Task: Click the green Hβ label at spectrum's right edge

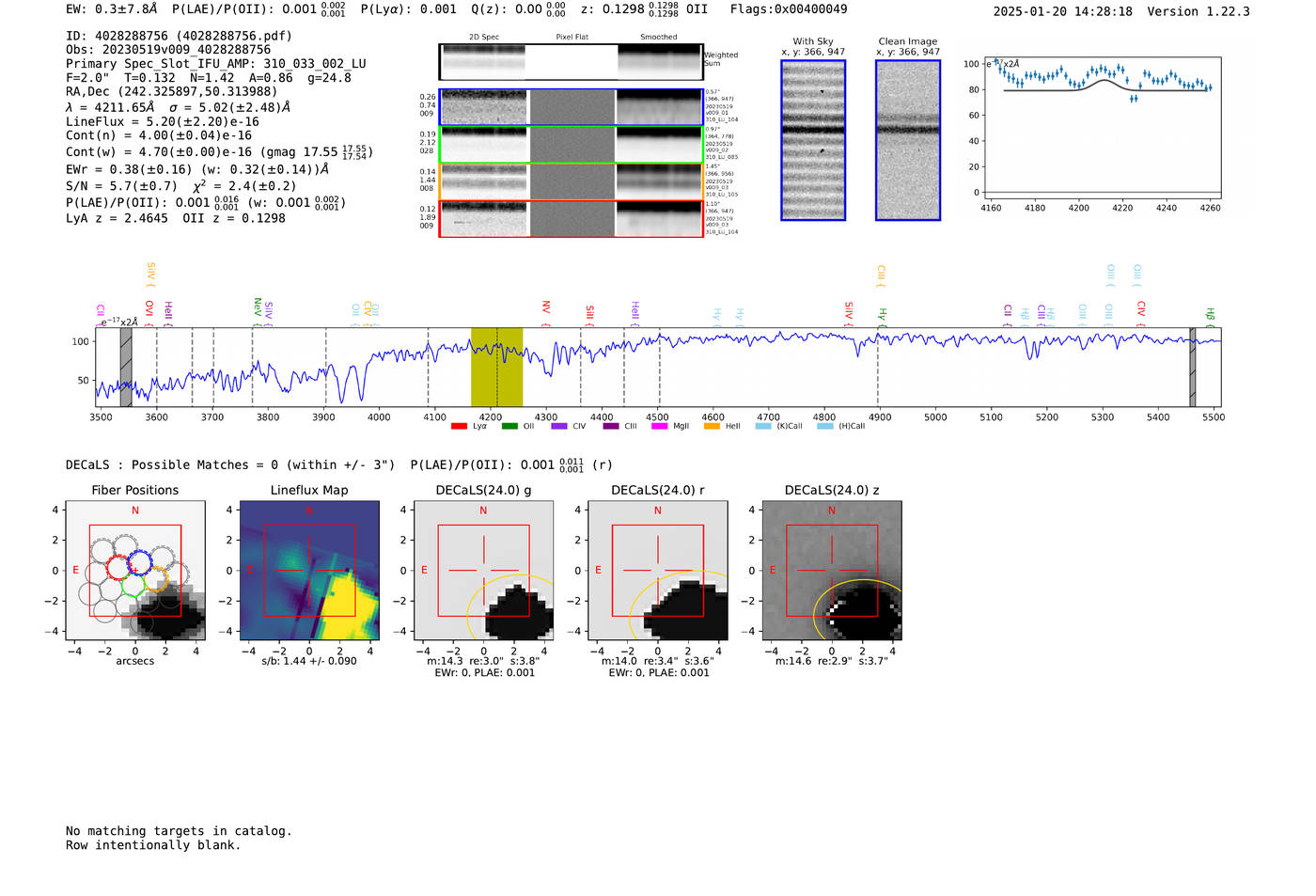Action: click(1211, 315)
